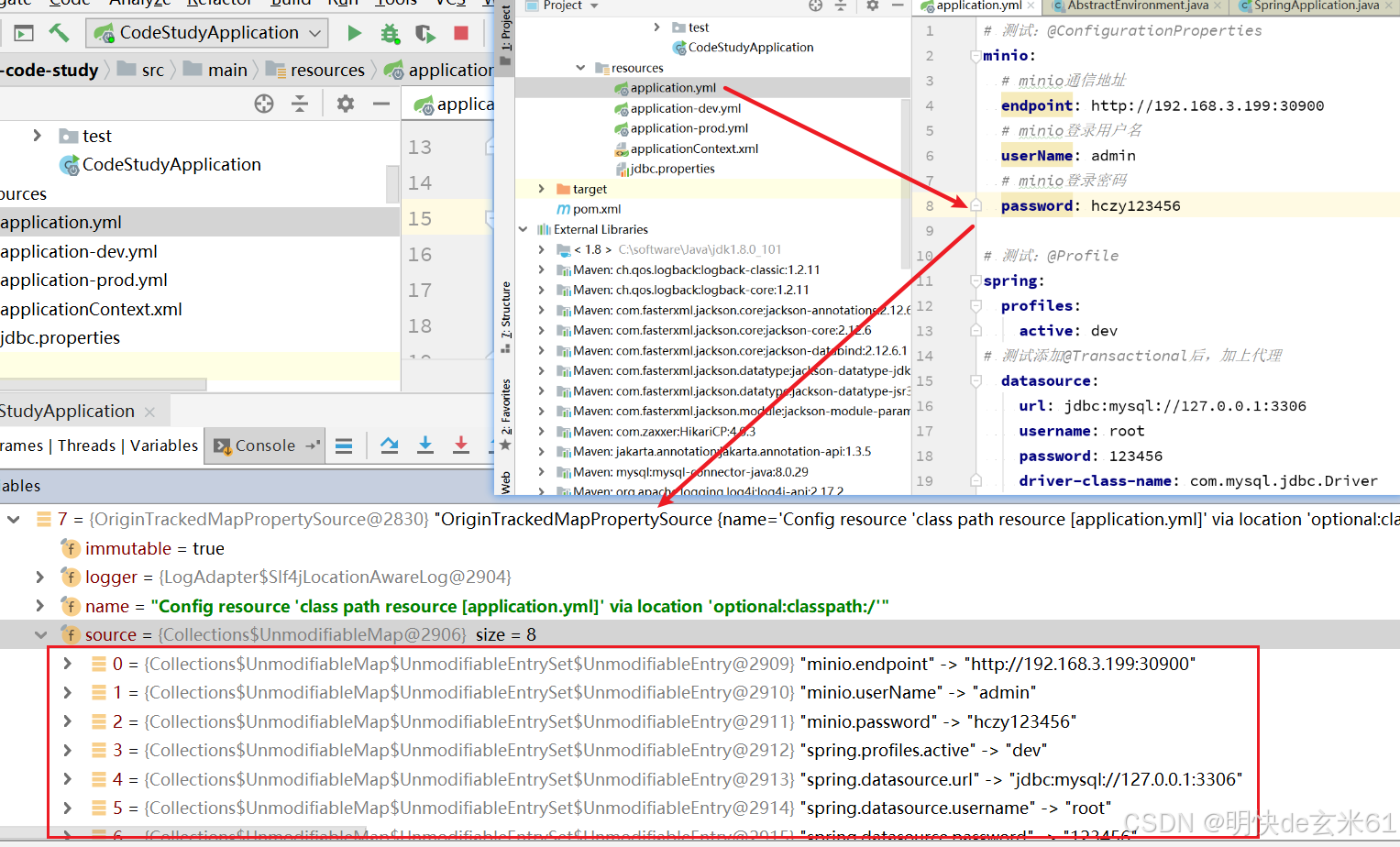Open the Console debugger tab
1400x847 pixels.
coord(264,445)
